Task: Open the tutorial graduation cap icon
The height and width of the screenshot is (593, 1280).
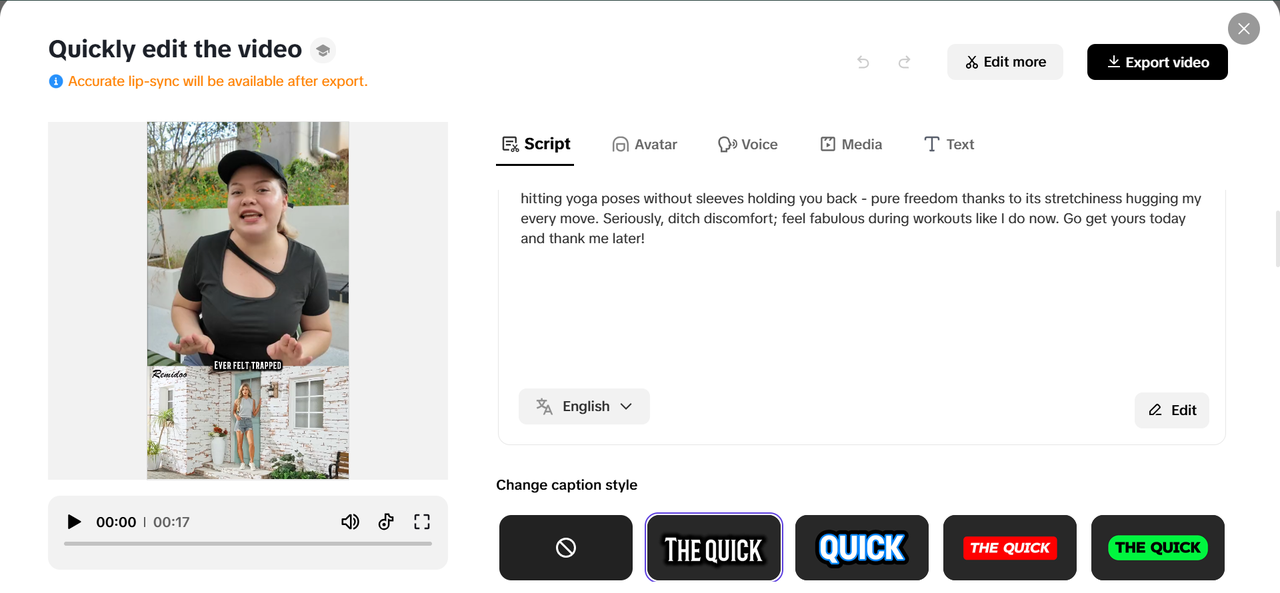Action: point(322,50)
